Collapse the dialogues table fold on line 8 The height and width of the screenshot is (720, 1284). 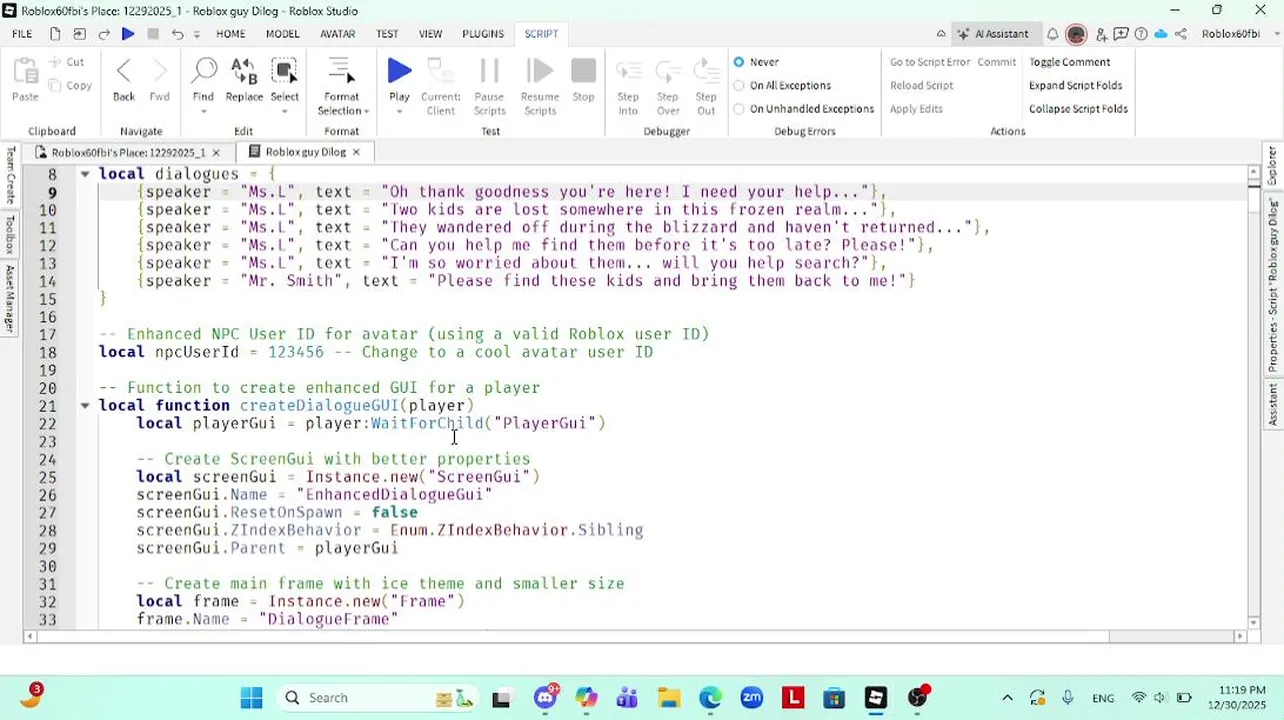point(85,174)
